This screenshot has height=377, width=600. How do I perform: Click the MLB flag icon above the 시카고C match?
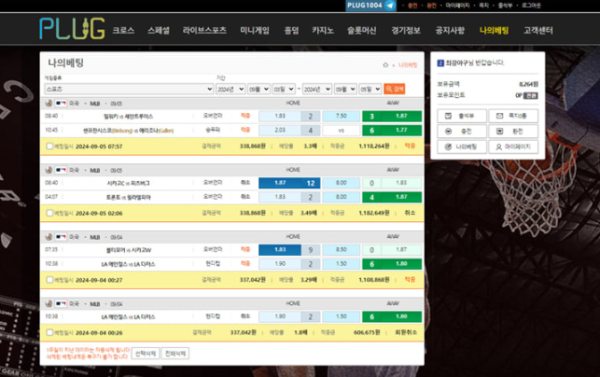pos(61,170)
